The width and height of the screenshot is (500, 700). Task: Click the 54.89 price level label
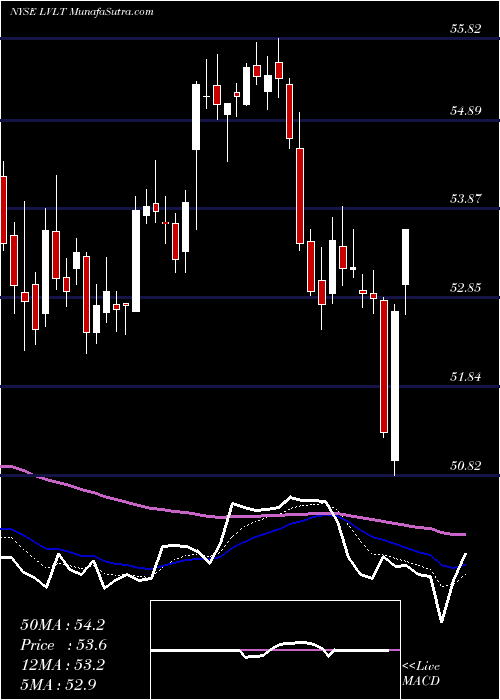click(466, 110)
